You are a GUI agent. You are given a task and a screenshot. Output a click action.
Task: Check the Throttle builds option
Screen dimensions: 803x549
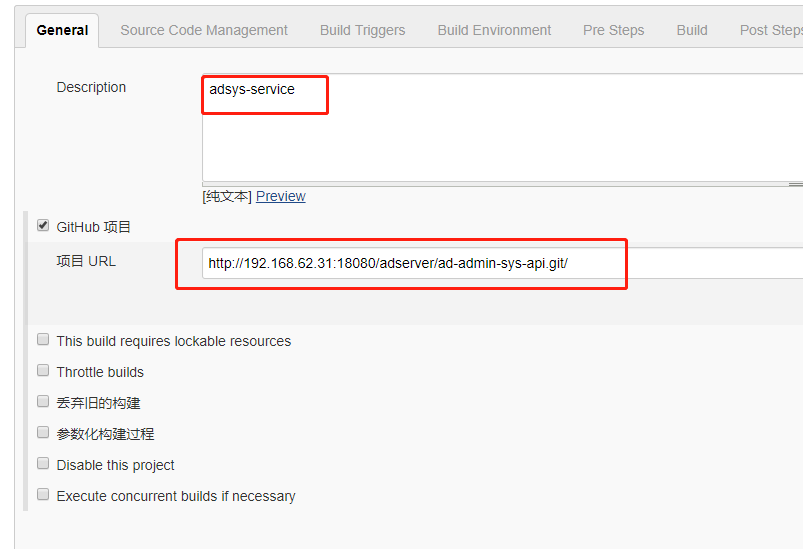click(x=43, y=370)
